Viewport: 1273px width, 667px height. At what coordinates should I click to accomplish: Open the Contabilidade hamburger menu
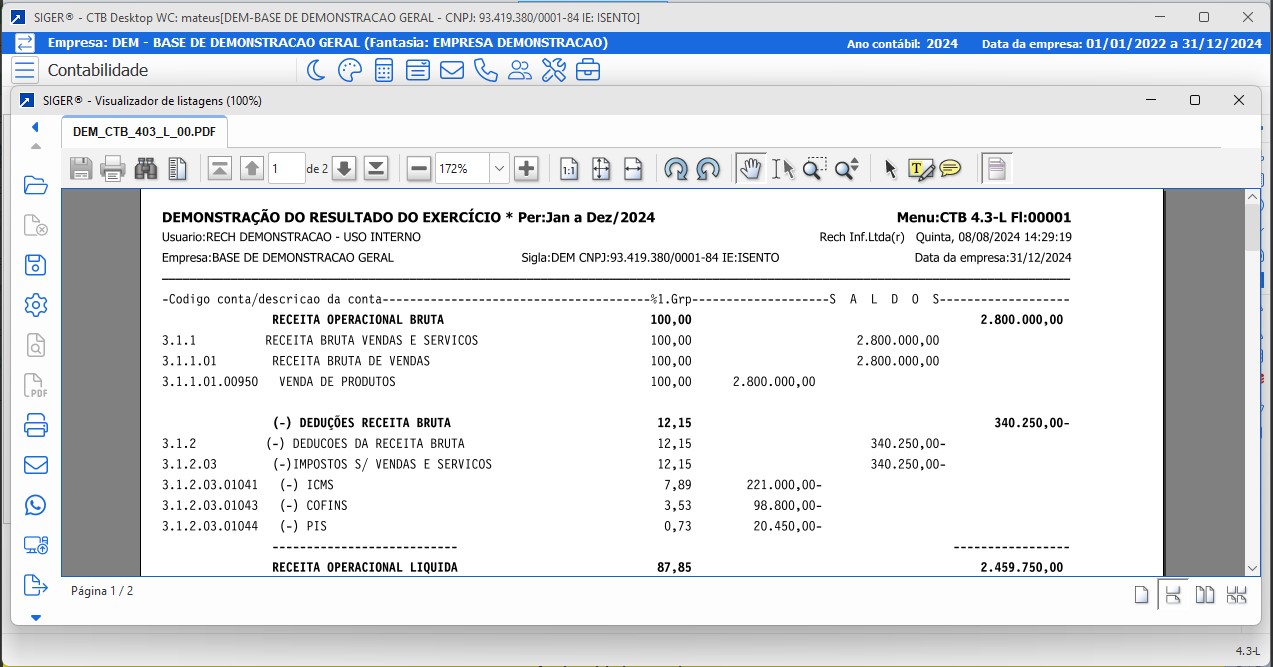click(25, 70)
